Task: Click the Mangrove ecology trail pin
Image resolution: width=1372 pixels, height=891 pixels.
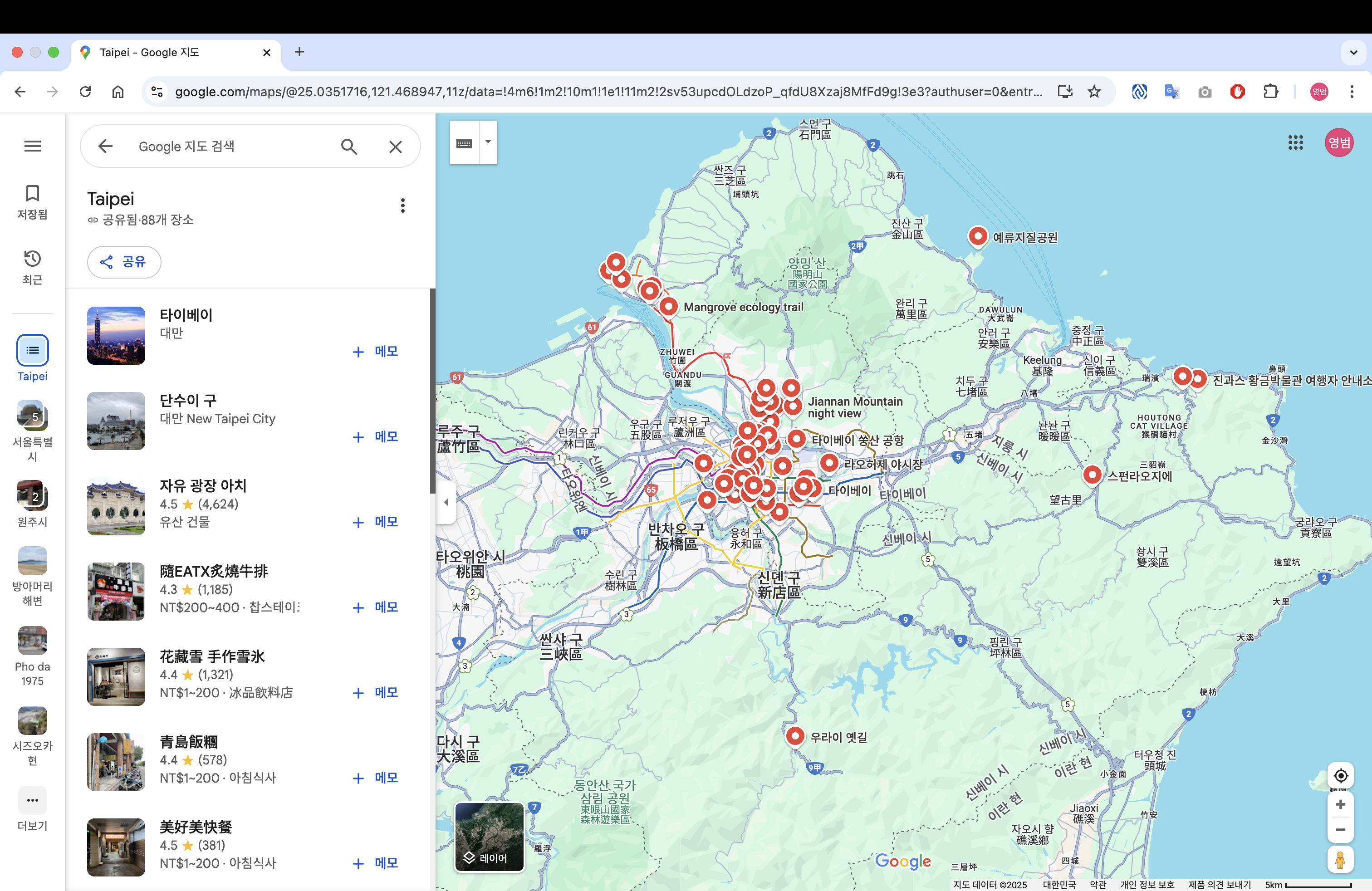Action: [x=668, y=306]
